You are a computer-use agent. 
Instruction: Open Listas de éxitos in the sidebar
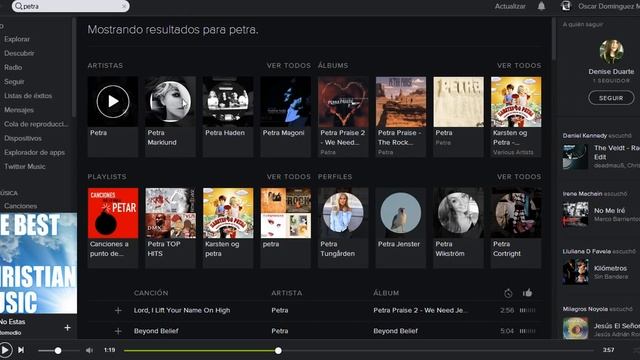pyautogui.click(x=28, y=96)
